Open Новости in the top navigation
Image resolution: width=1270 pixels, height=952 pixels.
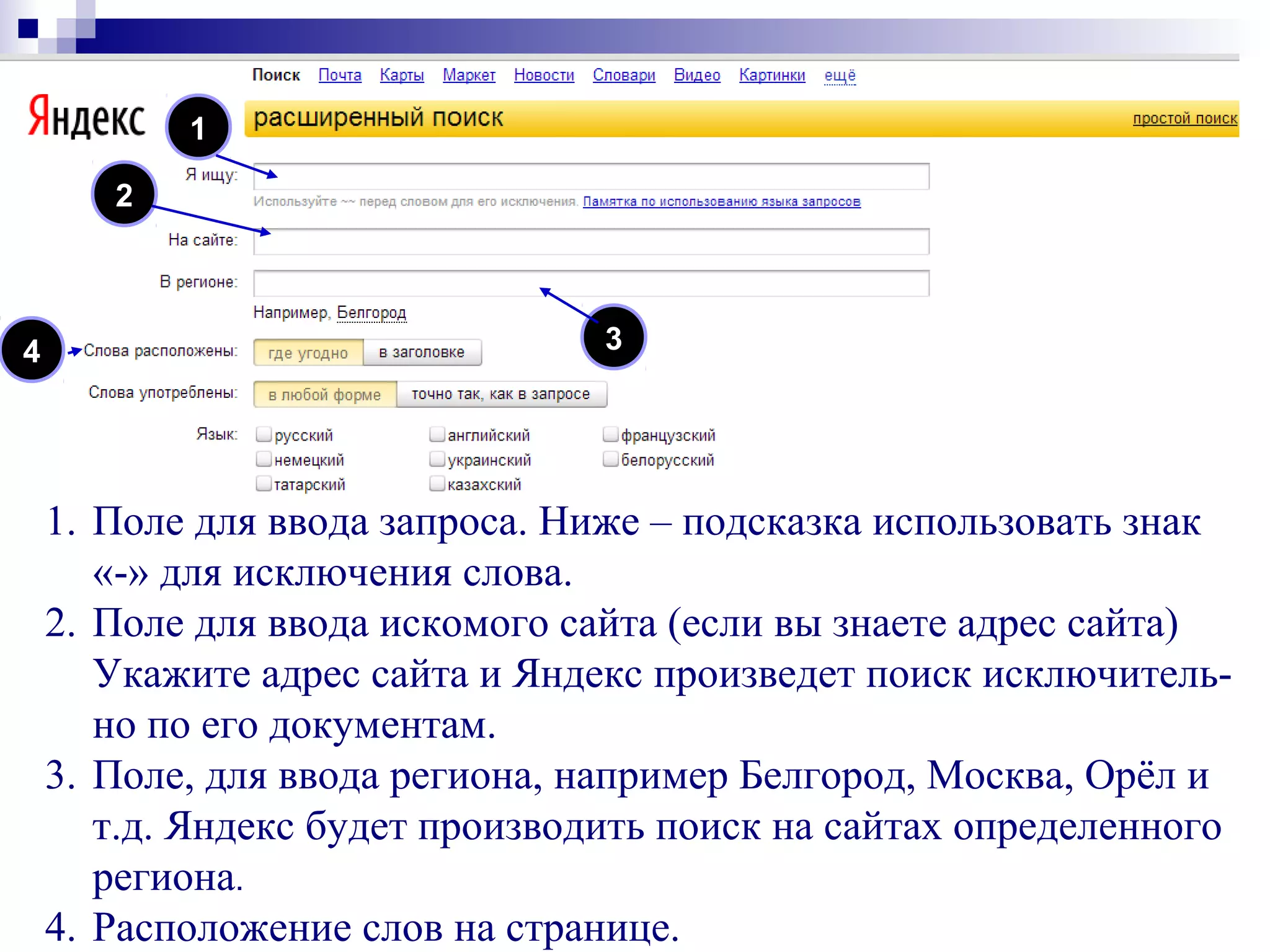tap(544, 75)
